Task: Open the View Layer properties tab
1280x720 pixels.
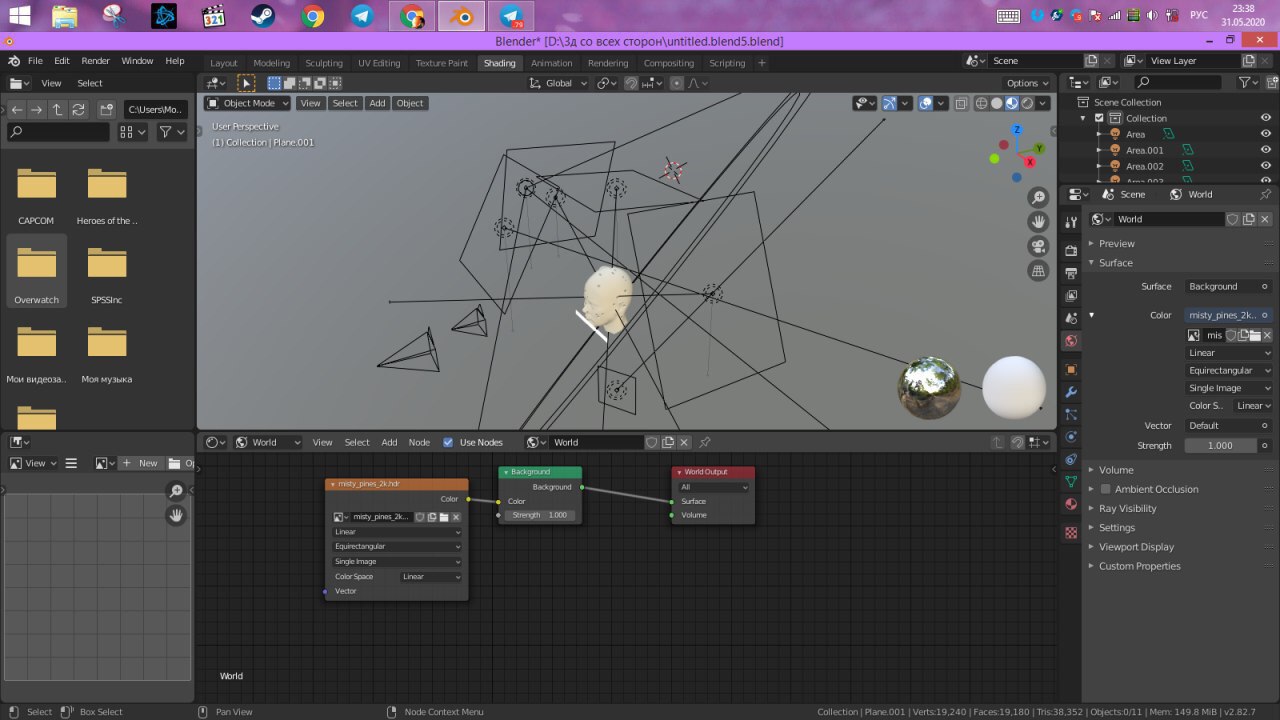Action: (1071, 295)
